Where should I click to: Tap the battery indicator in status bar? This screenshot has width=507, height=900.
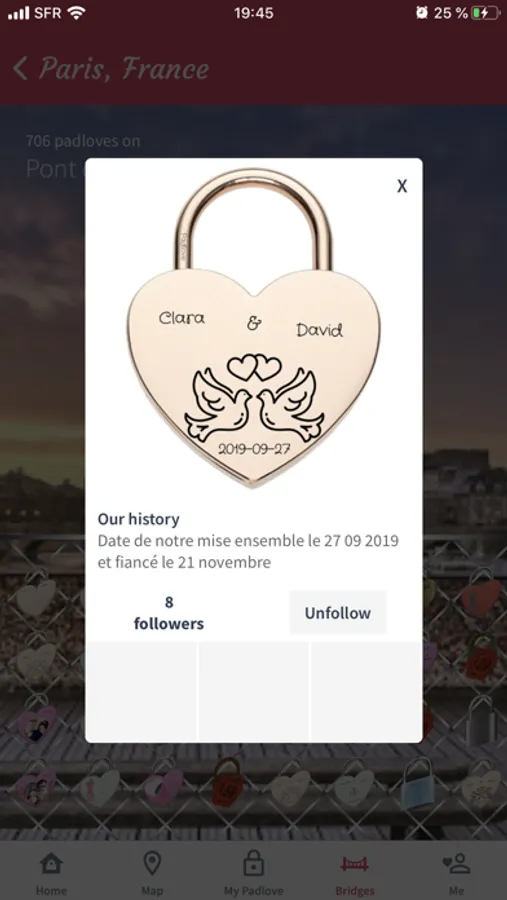point(485,13)
